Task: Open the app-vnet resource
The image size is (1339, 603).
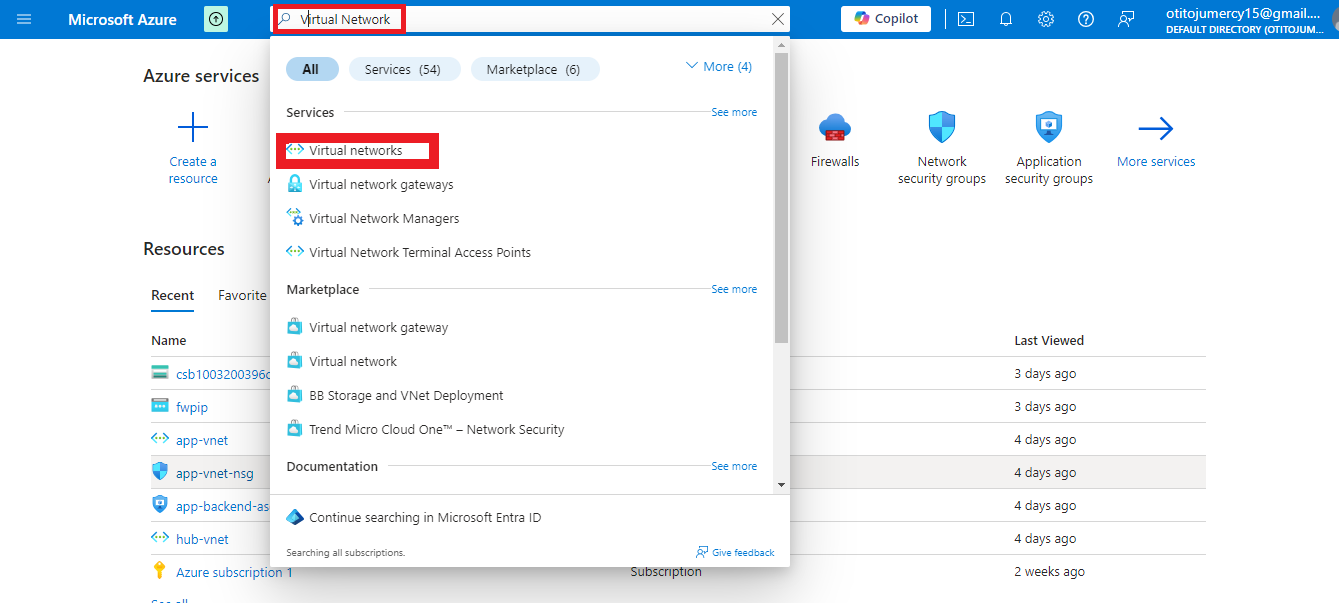Action: point(202,440)
